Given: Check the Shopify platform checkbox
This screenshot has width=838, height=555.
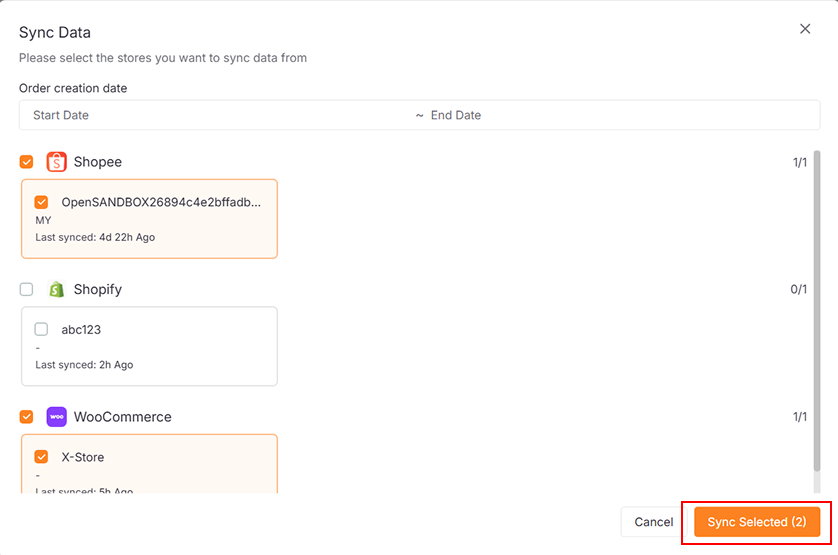Looking at the screenshot, I should coord(27,290).
